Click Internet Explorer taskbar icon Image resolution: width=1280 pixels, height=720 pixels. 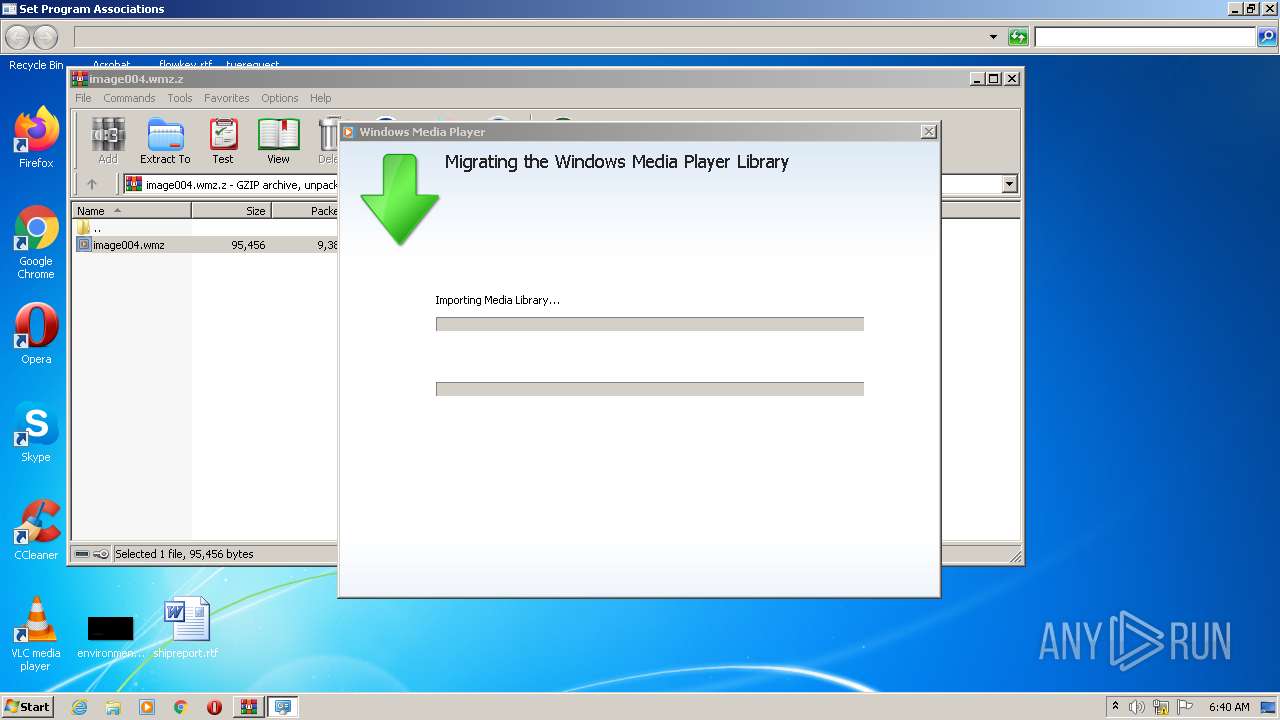pos(79,707)
